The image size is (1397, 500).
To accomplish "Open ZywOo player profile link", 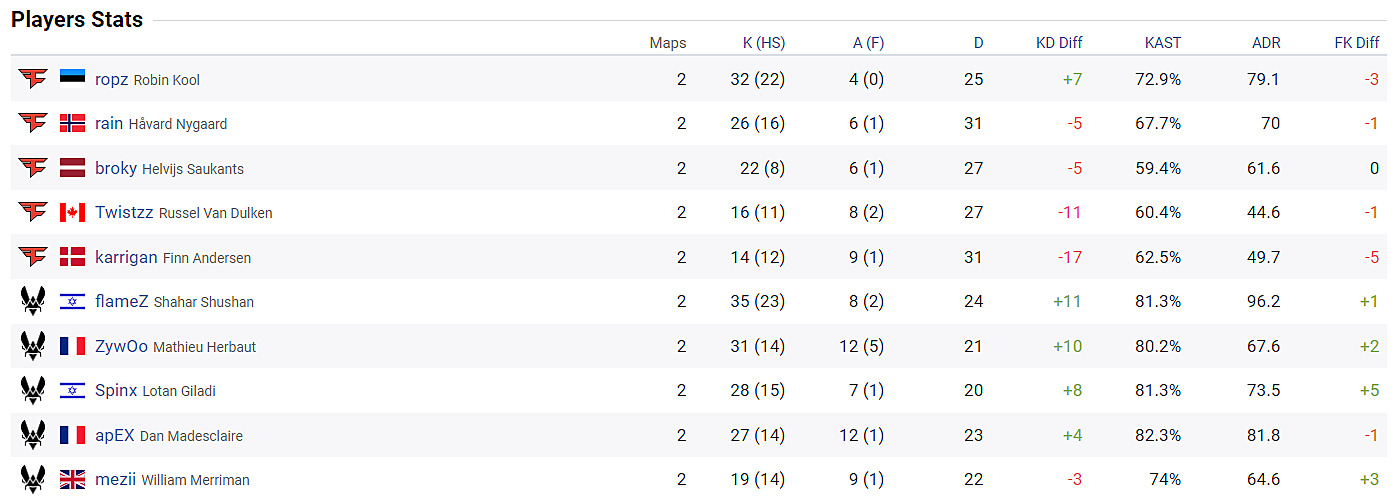I will pyautogui.click(x=121, y=346).
